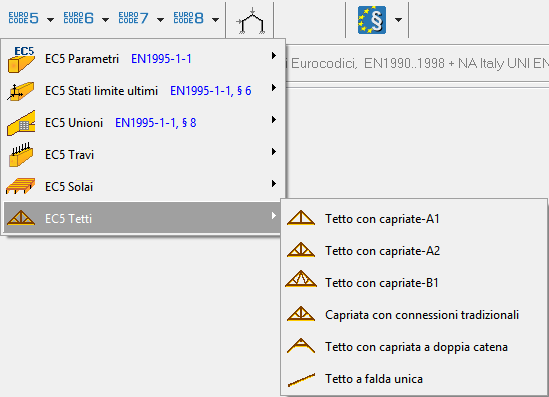Click the traditional connections truss icon
Image resolution: width=549 pixels, height=397 pixels.
click(301, 314)
